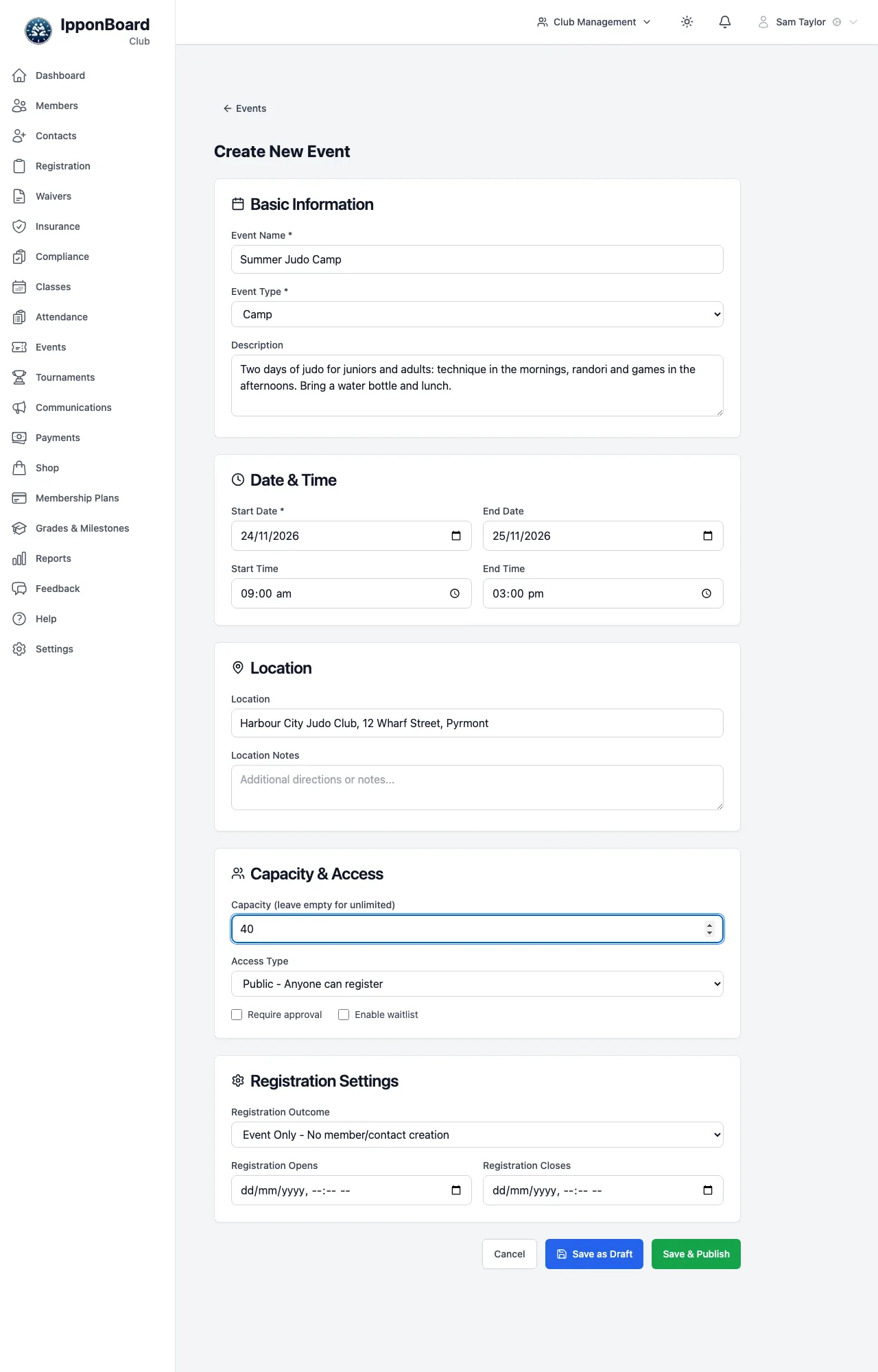Image resolution: width=878 pixels, height=1372 pixels.
Task: Open calendar picker in Registration Opens field
Action: [456, 1190]
